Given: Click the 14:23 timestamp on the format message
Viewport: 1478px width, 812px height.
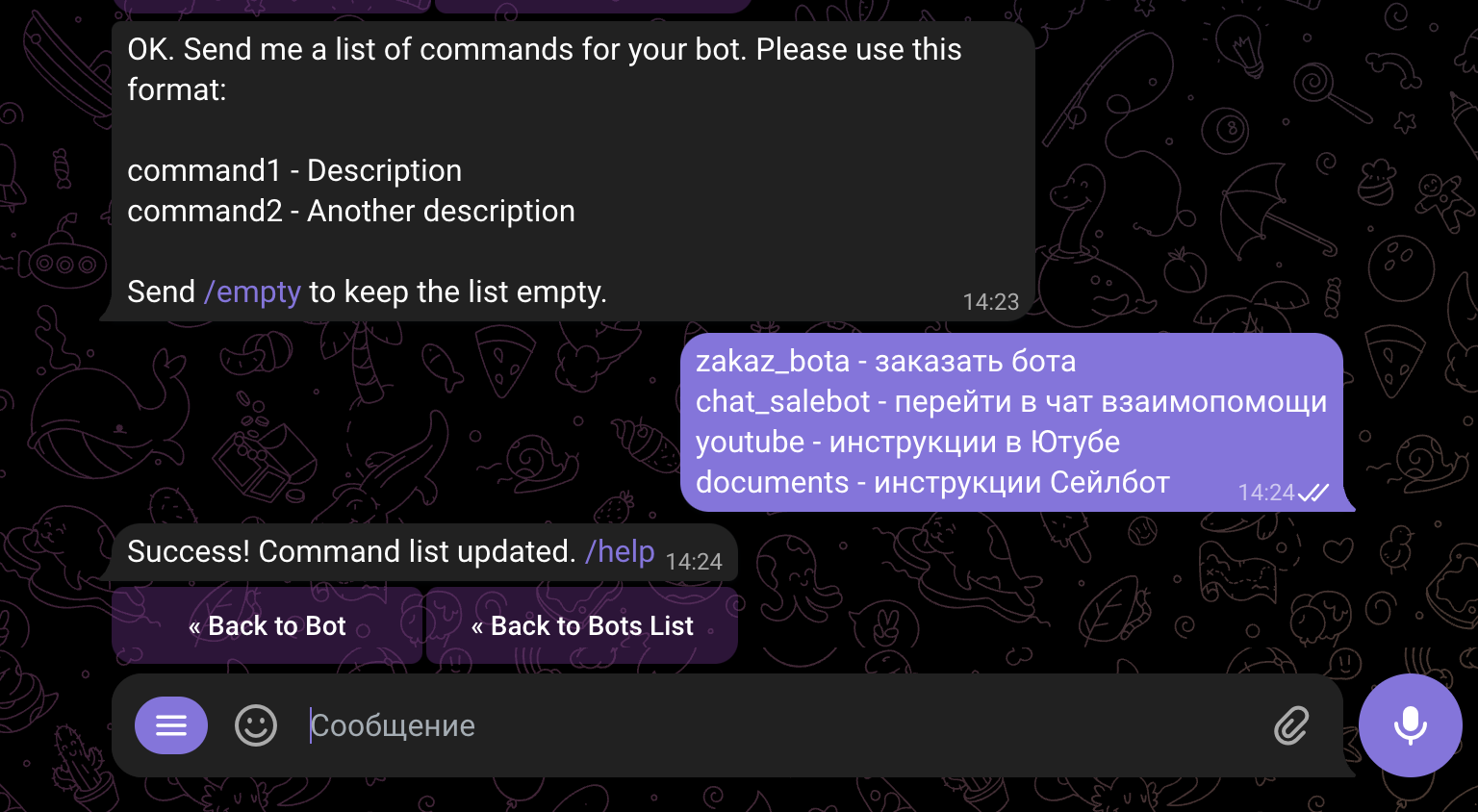Looking at the screenshot, I should tap(990, 302).
